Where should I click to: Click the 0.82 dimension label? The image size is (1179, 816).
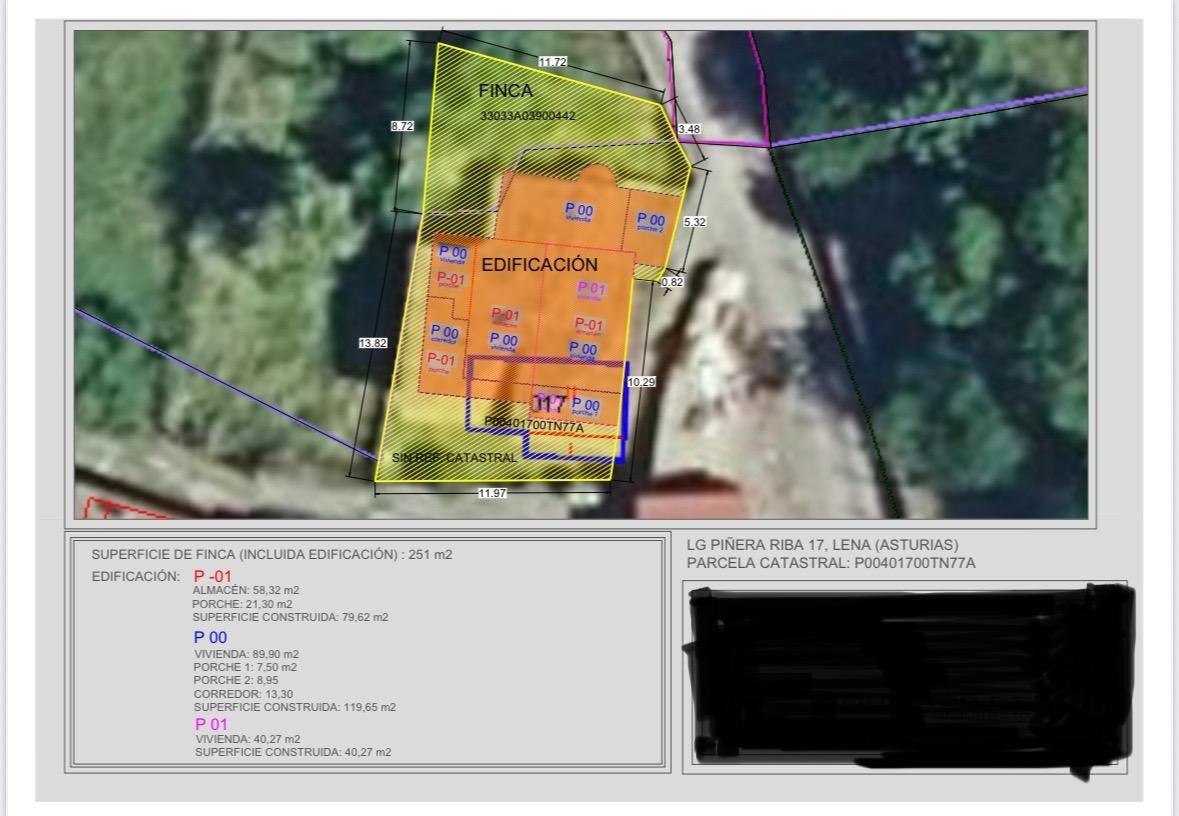click(672, 282)
